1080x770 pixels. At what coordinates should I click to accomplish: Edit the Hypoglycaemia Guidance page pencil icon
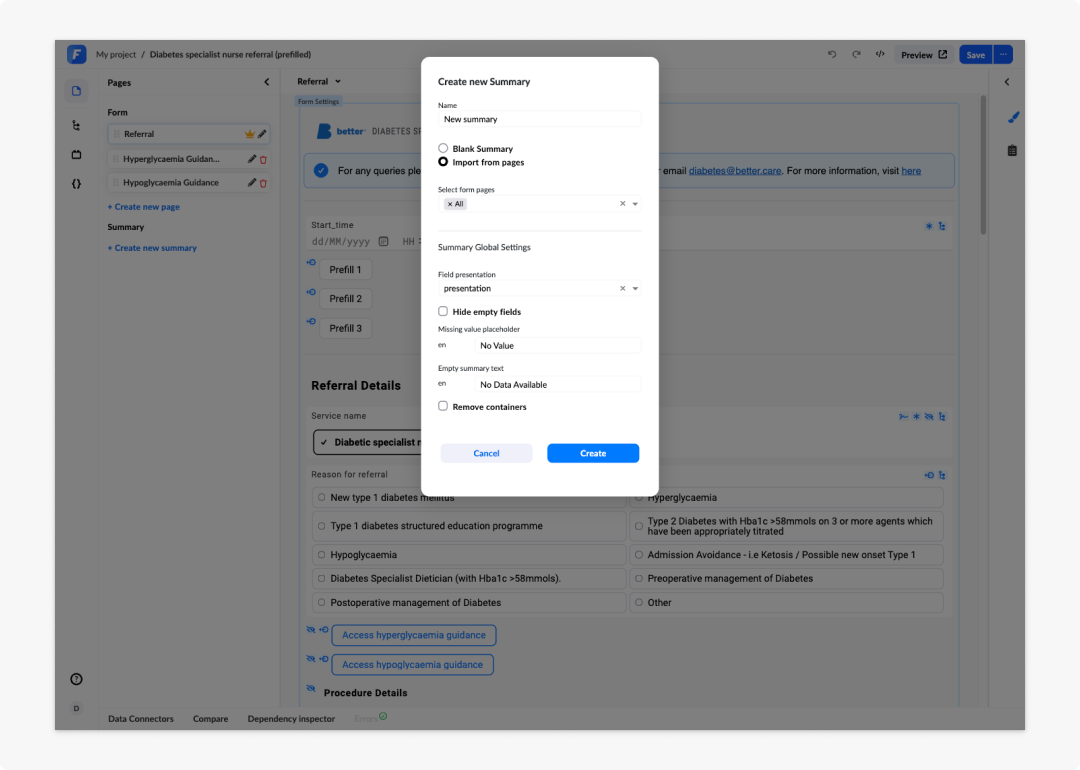click(252, 183)
